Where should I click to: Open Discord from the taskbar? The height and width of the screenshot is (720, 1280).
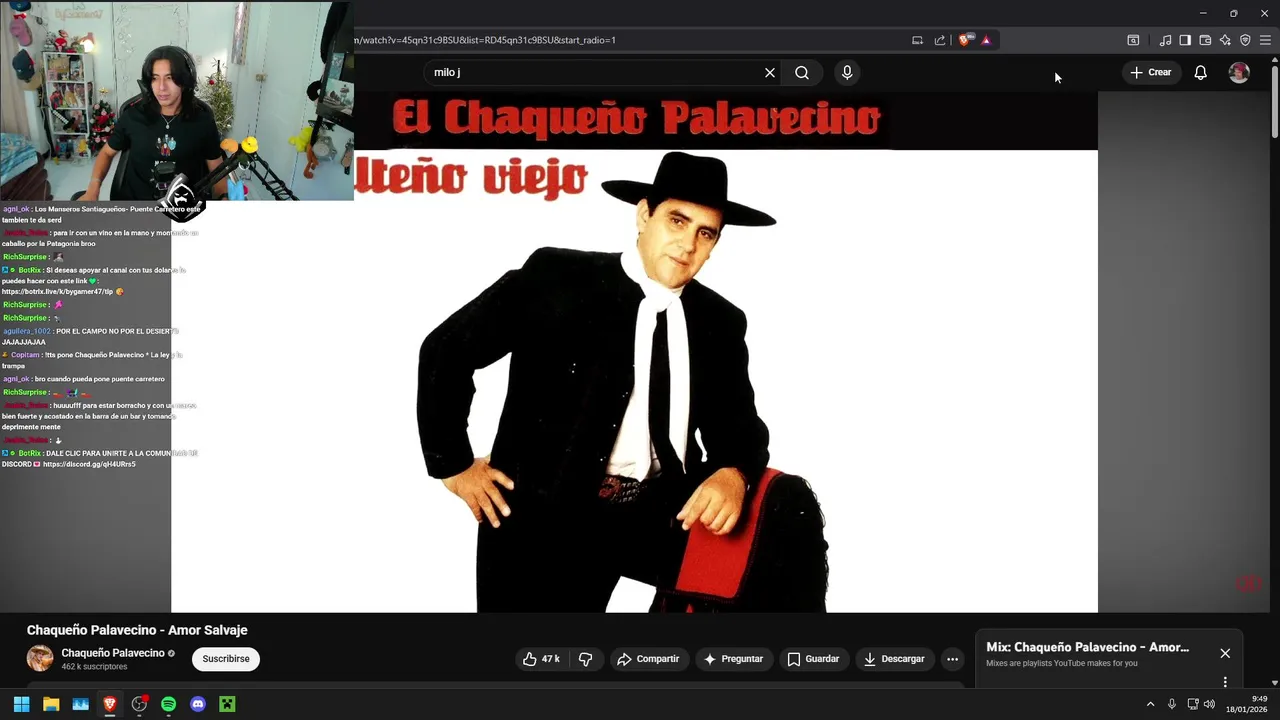[198, 704]
